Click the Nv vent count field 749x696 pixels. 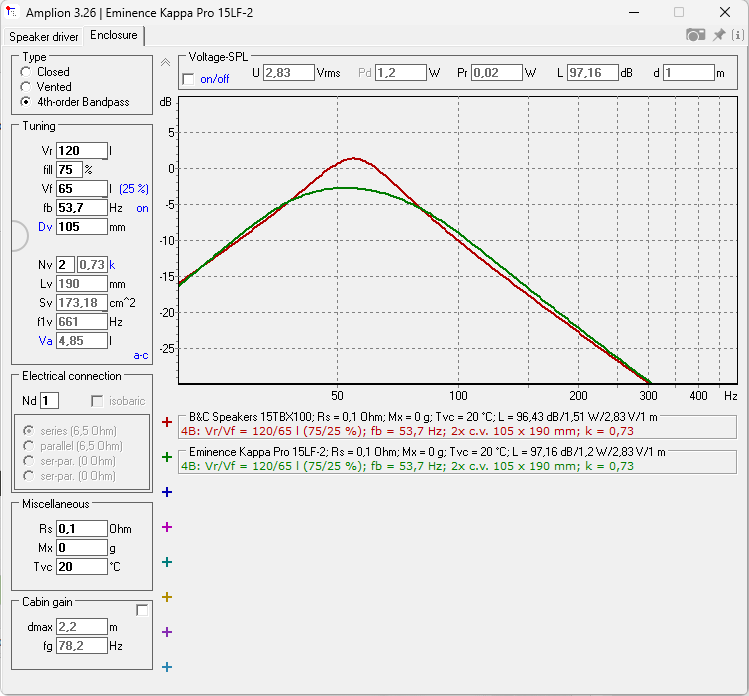click(65, 265)
